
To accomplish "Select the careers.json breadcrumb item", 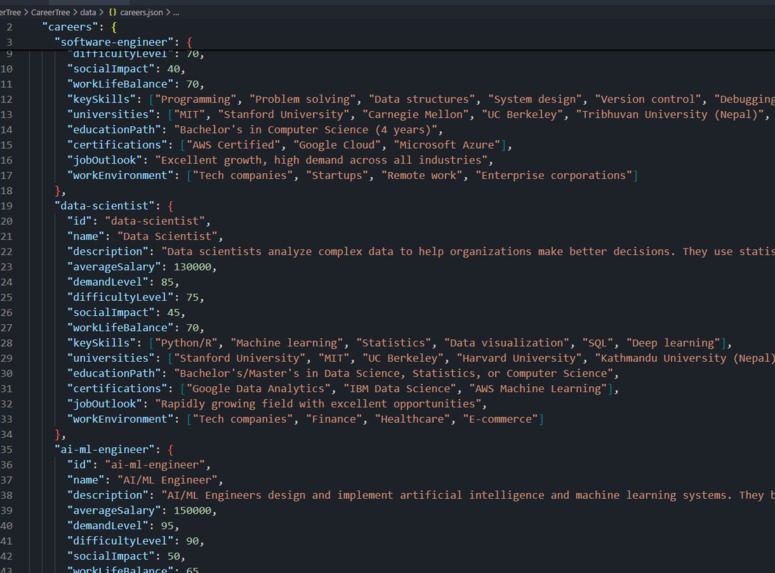I will pos(141,12).
